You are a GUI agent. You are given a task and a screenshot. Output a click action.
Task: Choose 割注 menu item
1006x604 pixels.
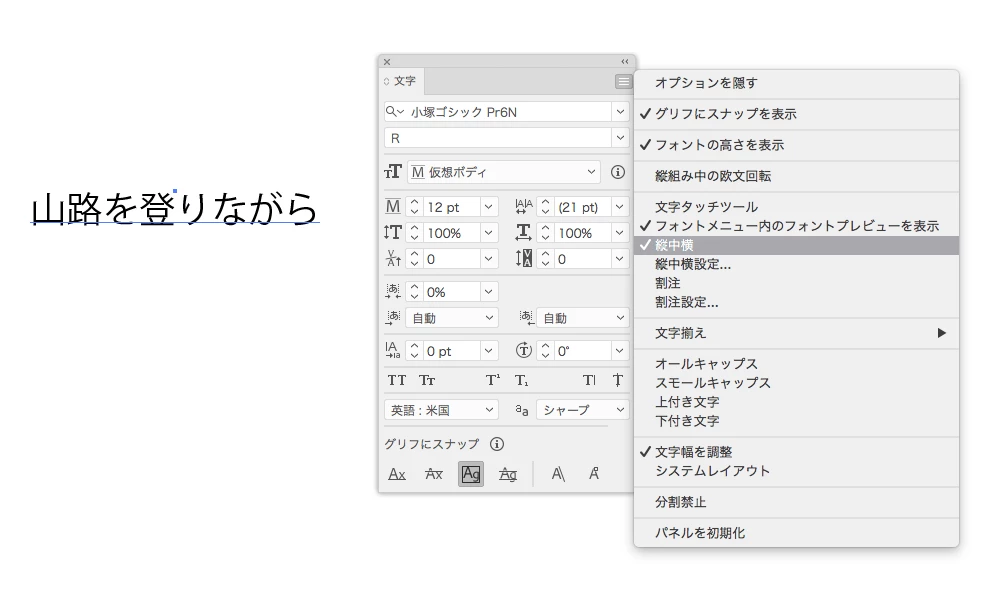796,283
